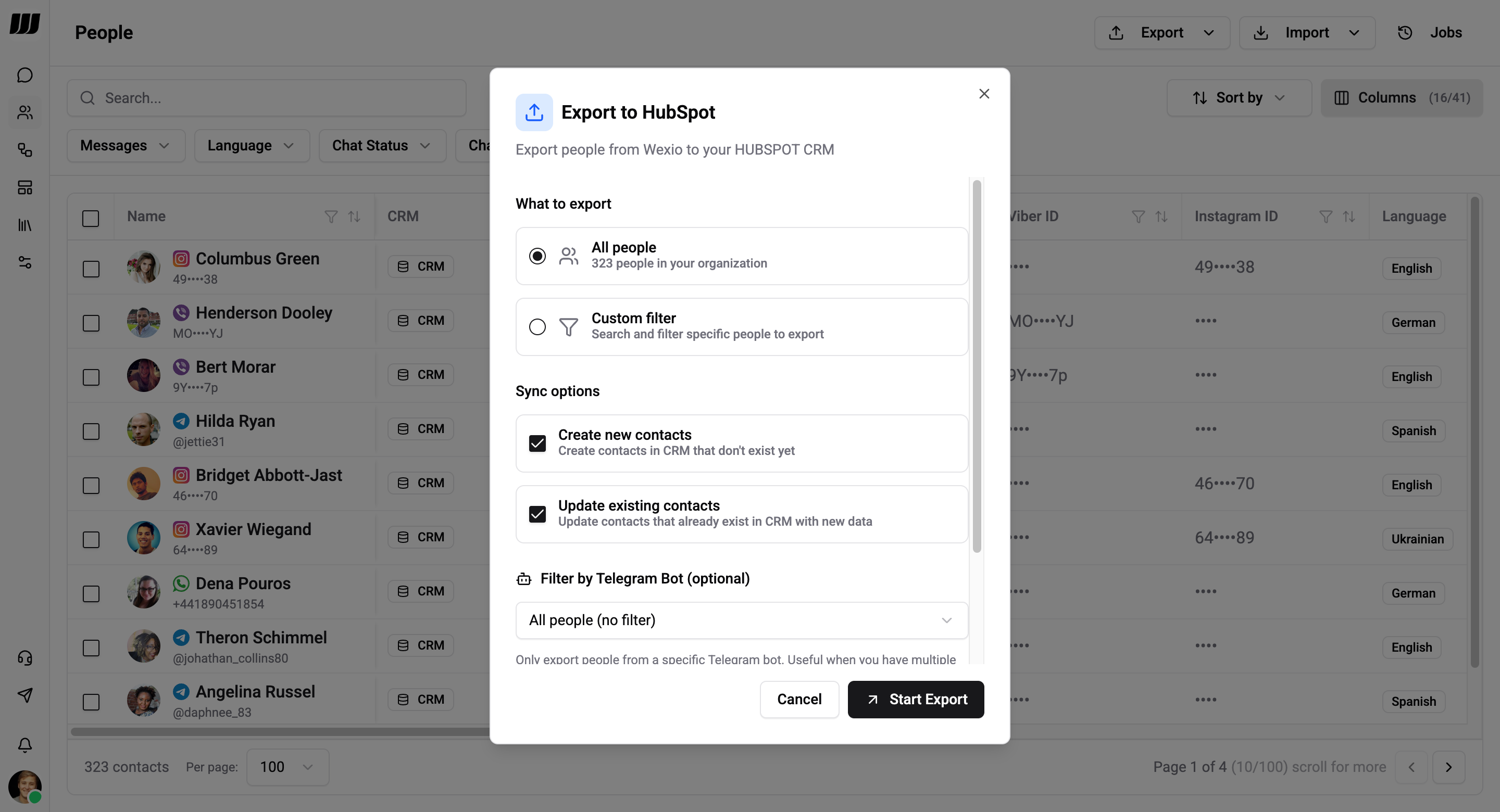Screen dimensions: 1500x812
Task: Select the All people radio option
Action: click(537, 256)
